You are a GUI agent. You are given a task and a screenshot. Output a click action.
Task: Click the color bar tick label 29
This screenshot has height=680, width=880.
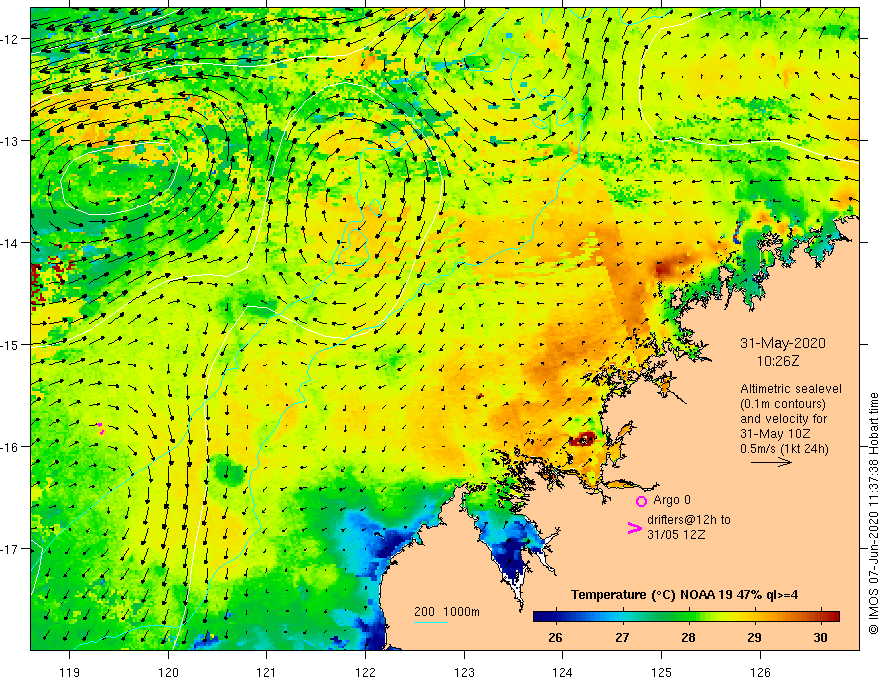(x=754, y=637)
